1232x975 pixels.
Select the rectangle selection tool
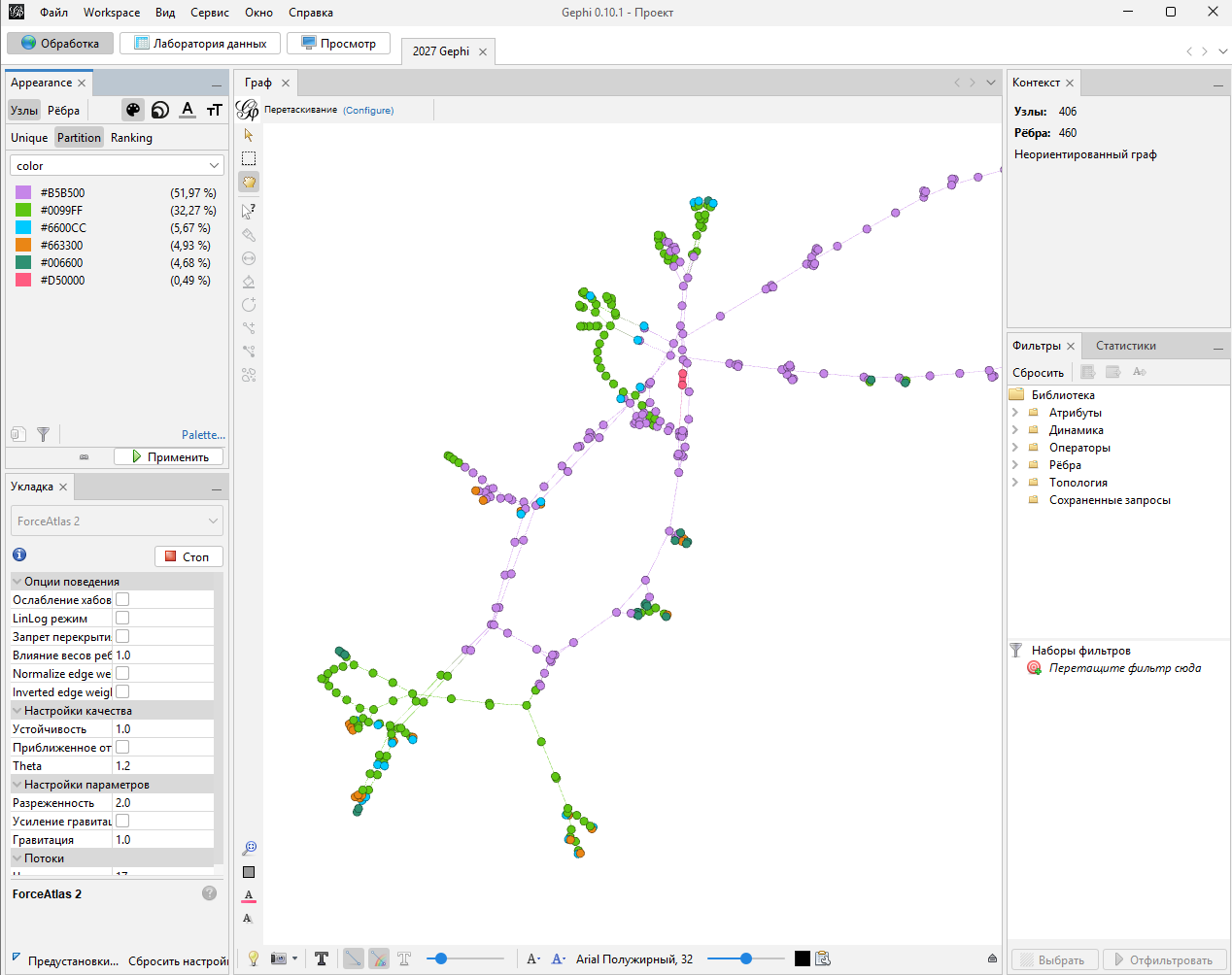[249, 158]
